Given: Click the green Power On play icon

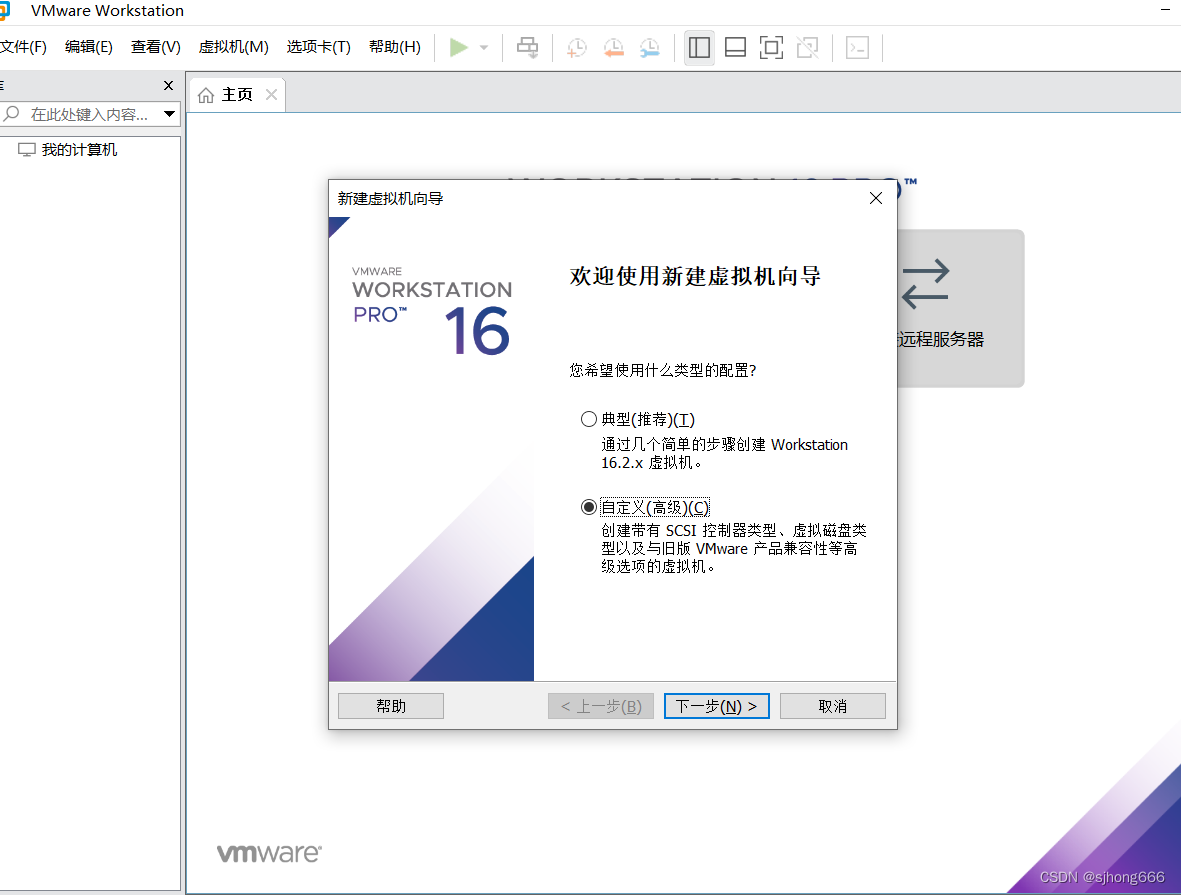Looking at the screenshot, I should [458, 47].
